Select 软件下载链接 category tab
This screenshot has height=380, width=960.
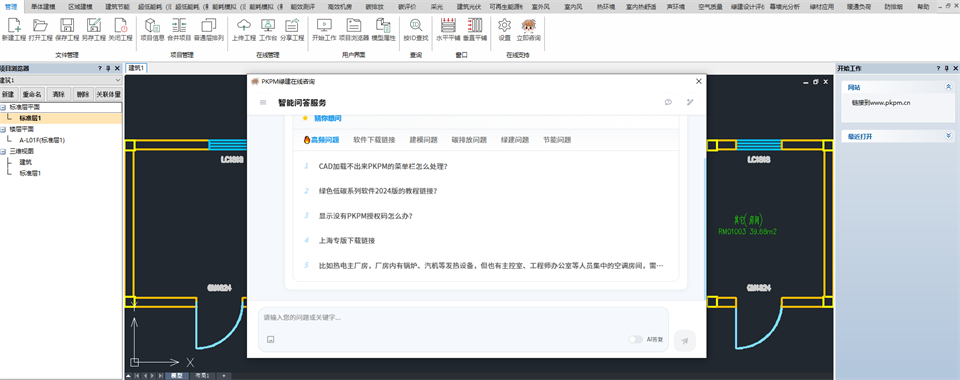click(374, 140)
